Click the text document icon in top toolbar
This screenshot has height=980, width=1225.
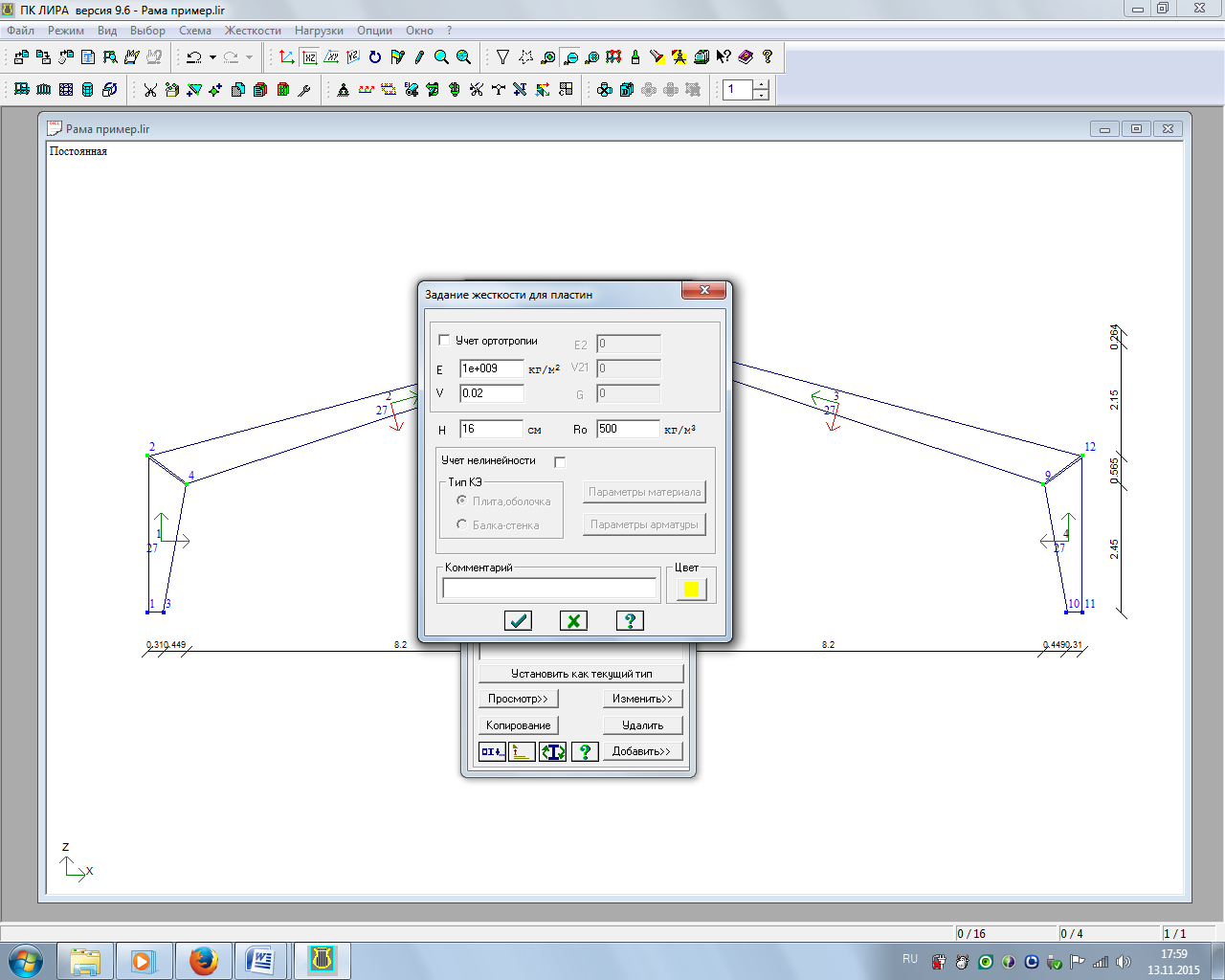(88, 57)
